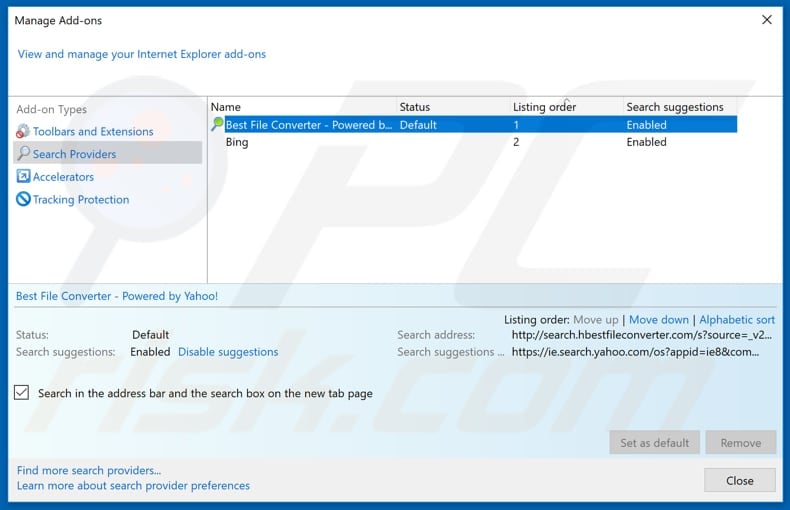Click the Search Providers magnifier icon
Viewport: 790px width, 510px height.
pos(23,153)
